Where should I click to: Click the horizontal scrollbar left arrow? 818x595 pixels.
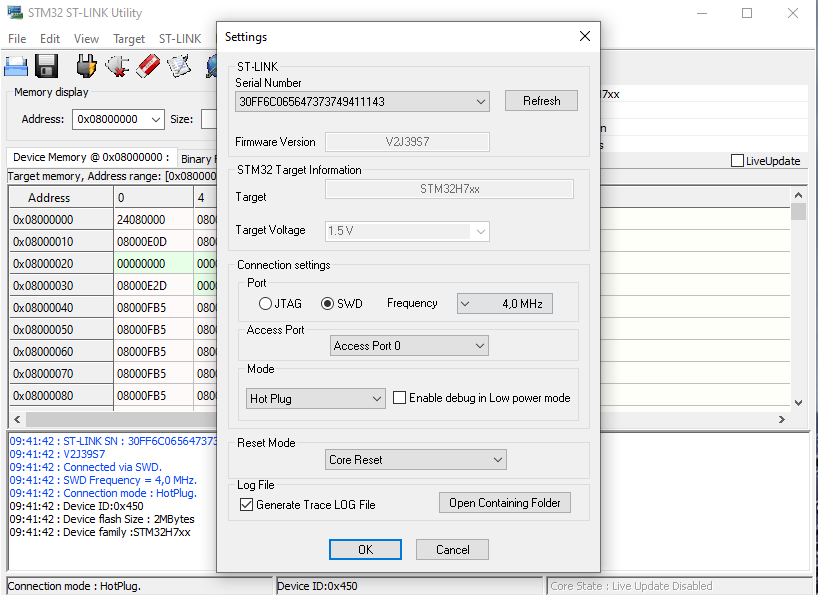pos(17,419)
